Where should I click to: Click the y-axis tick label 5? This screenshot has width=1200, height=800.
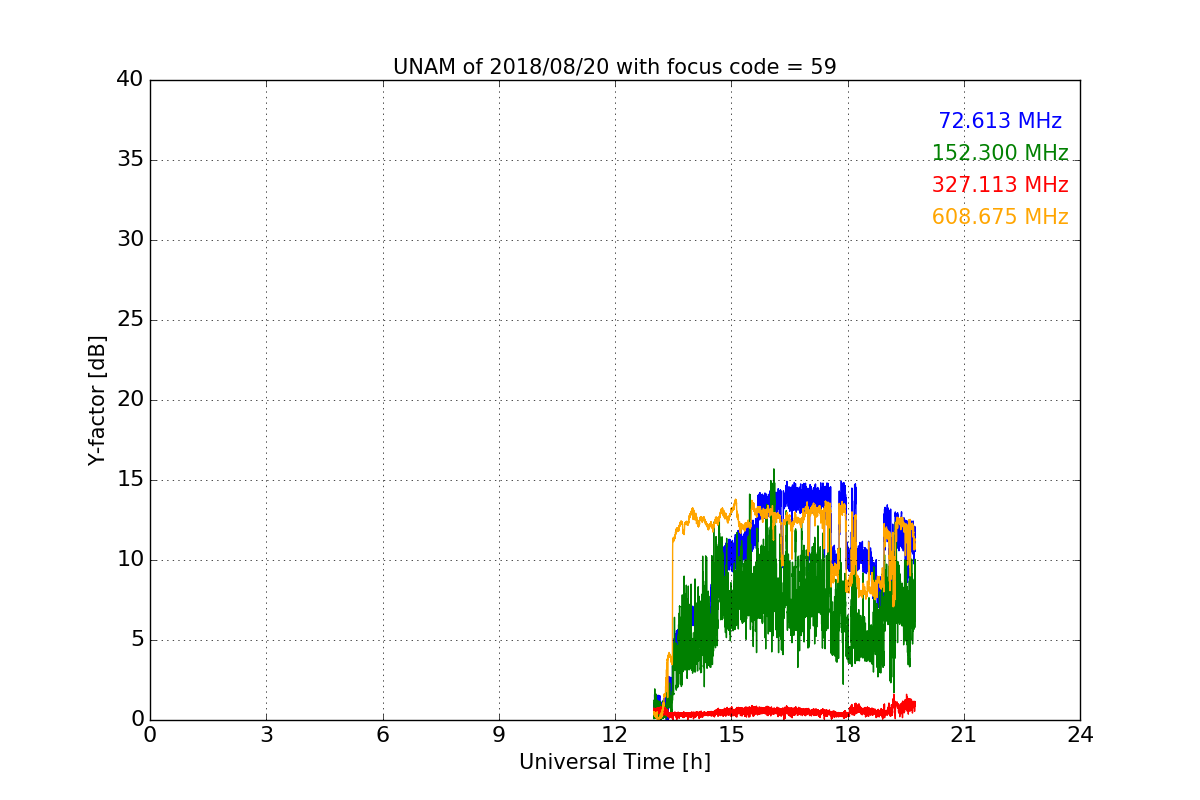point(136,640)
